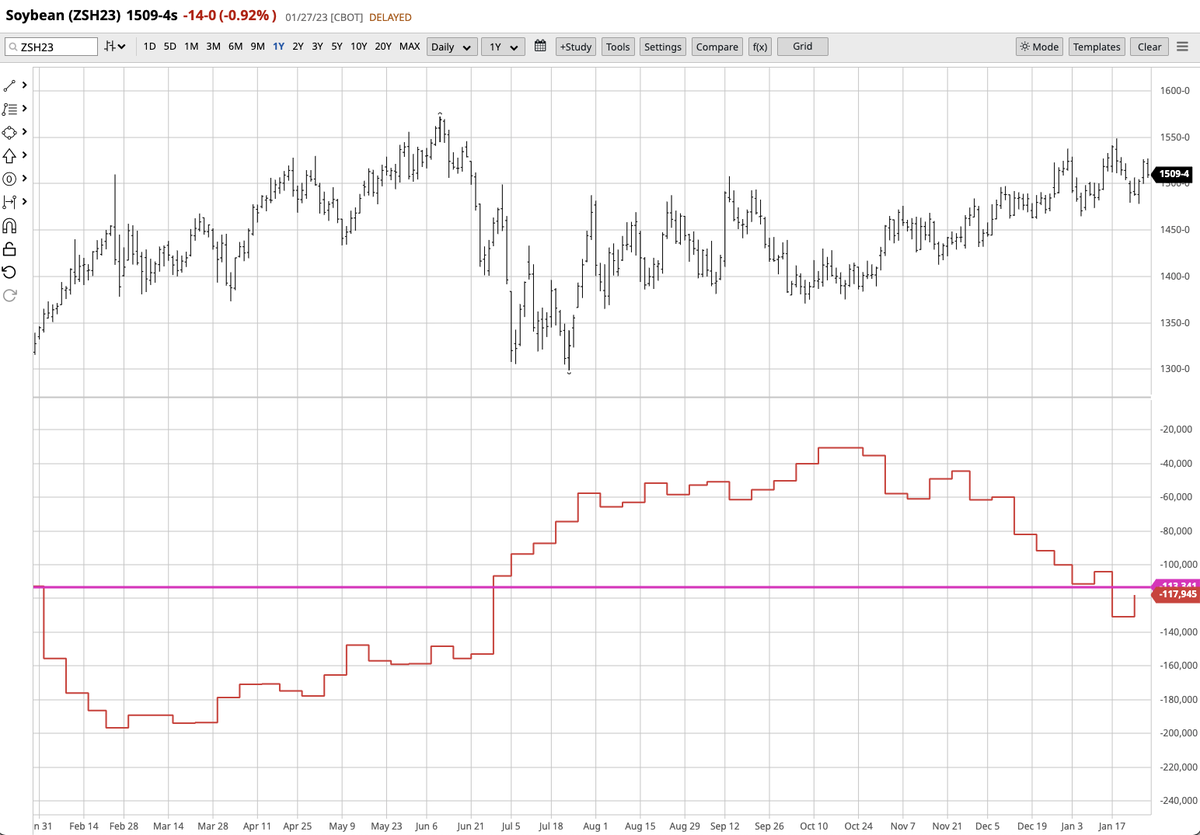Expand the shape tool options chevron
Screen dimensions: 1200x835
click(x=23, y=132)
